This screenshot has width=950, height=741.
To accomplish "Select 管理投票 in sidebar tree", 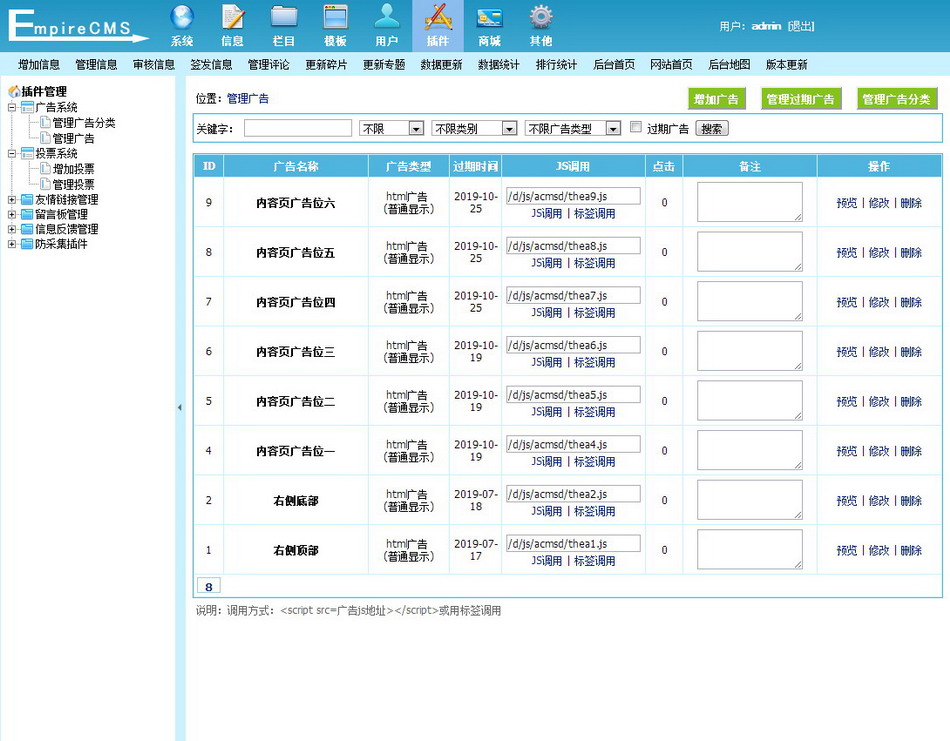I will 73,184.
